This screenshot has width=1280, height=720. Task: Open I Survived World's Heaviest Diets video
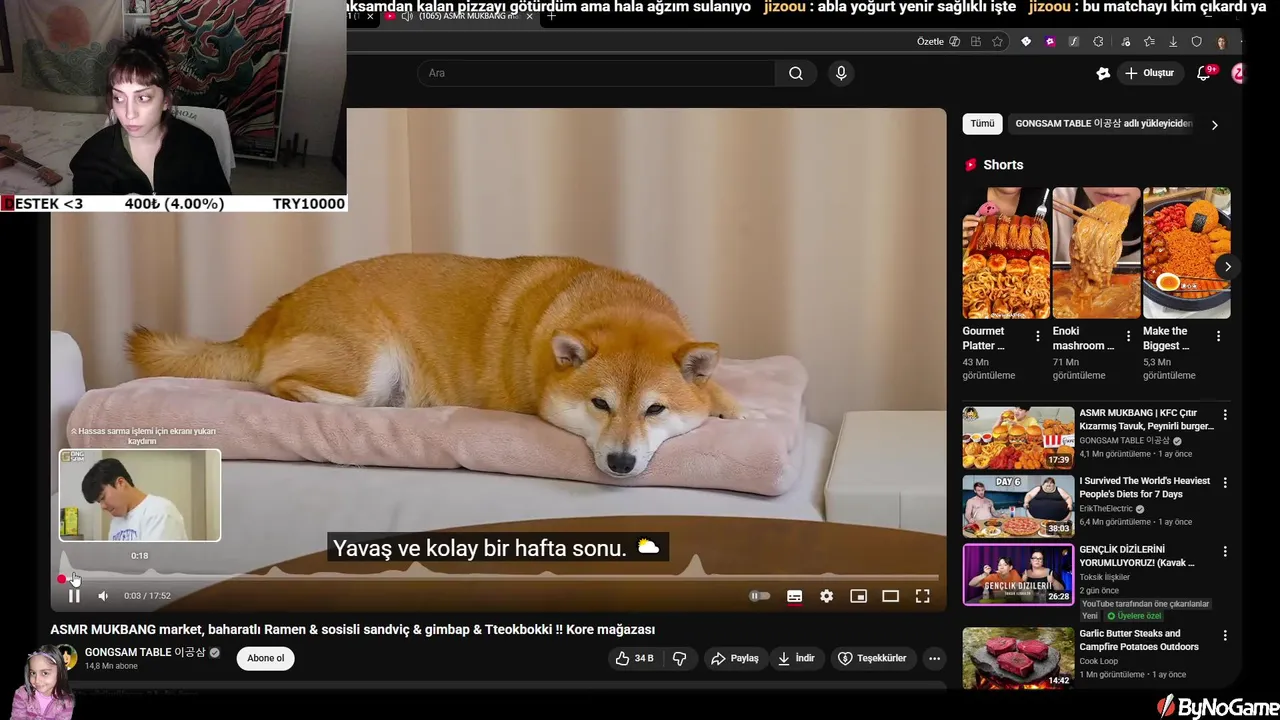pos(1144,487)
